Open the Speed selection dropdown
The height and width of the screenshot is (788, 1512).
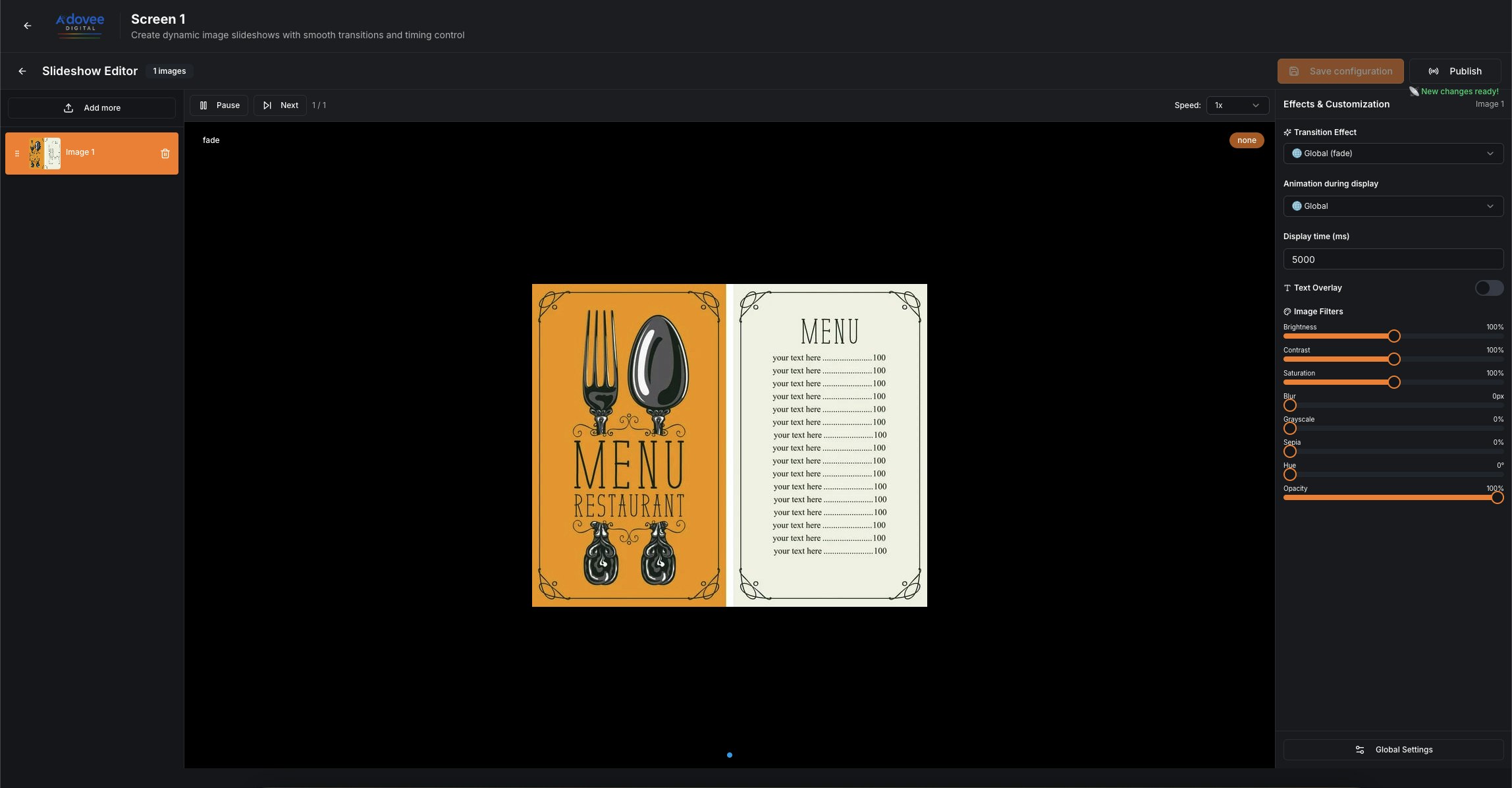(x=1237, y=105)
